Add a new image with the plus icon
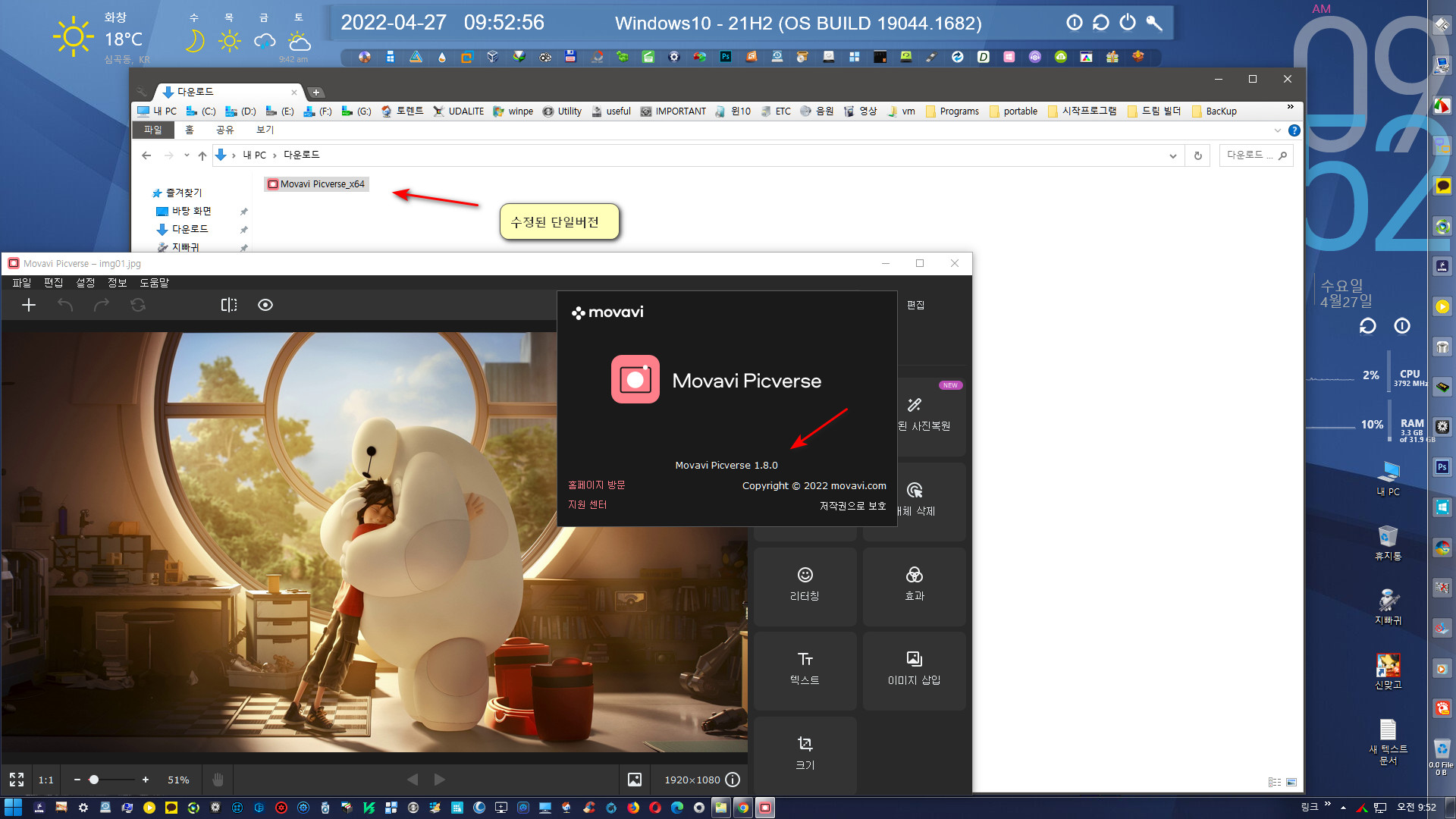Image resolution: width=1456 pixels, height=819 pixels. pyautogui.click(x=29, y=305)
